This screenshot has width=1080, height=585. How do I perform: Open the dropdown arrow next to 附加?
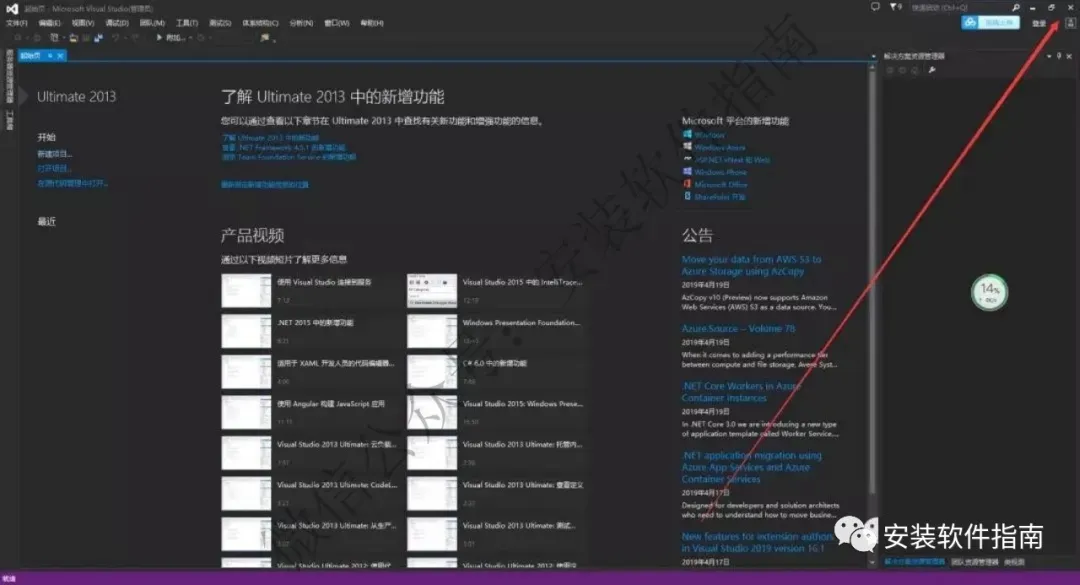click(x=190, y=38)
